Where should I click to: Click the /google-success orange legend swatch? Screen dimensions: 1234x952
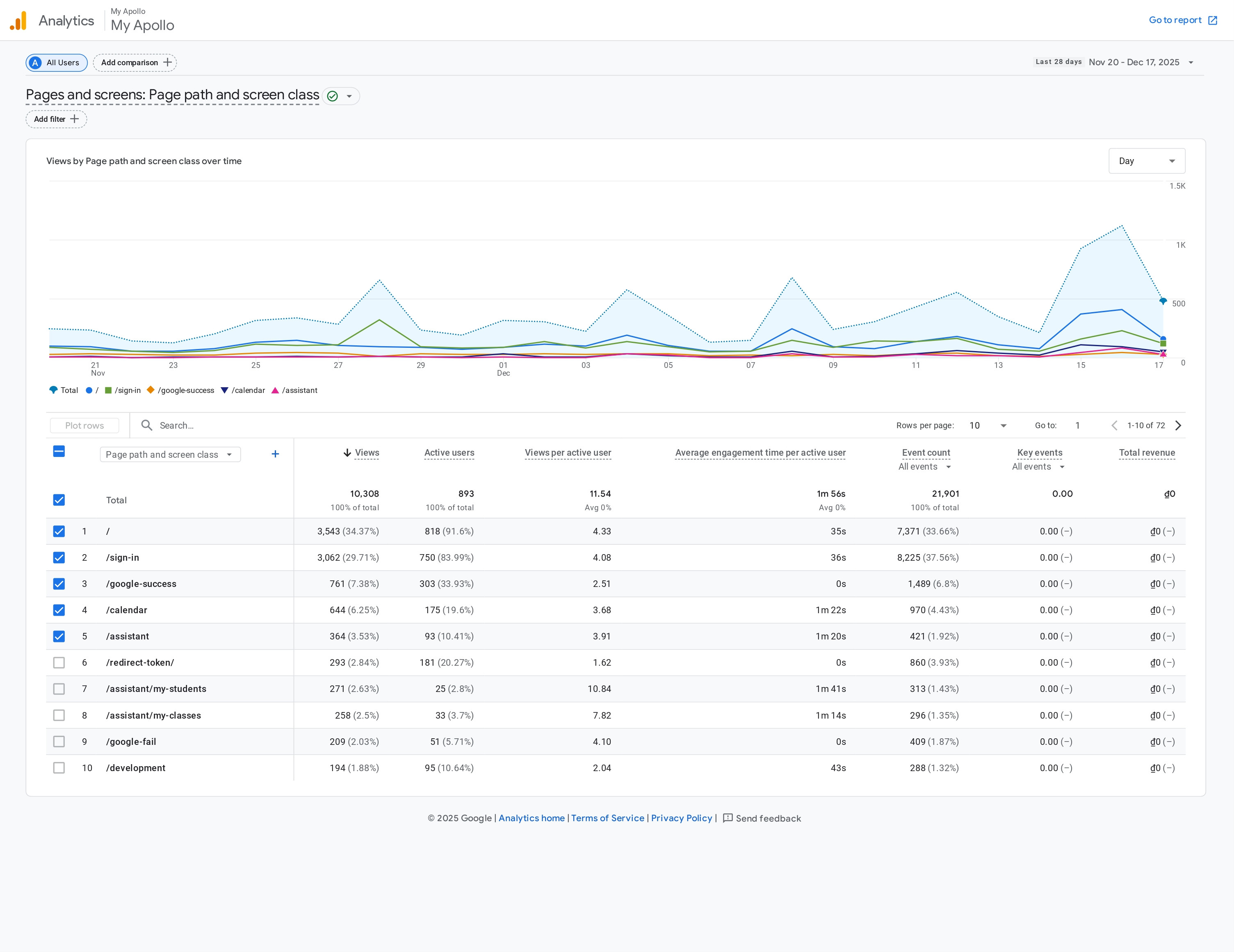(x=151, y=390)
